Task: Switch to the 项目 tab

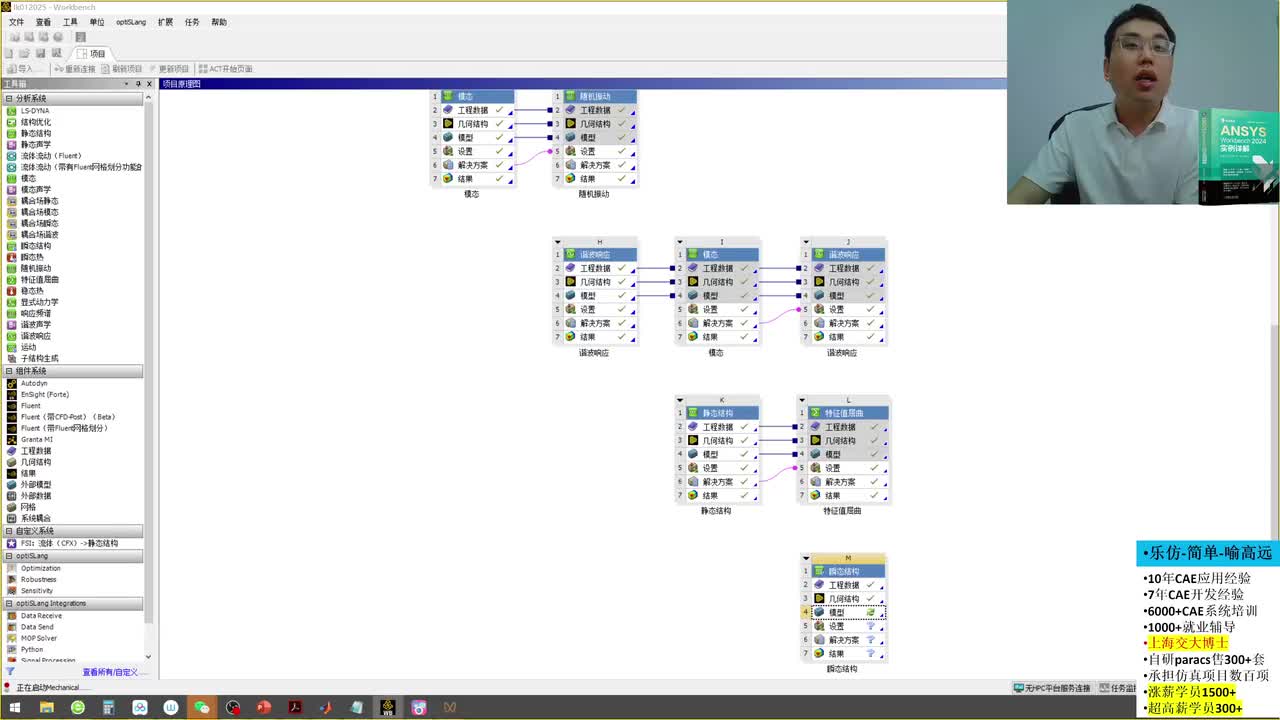Action: (92, 53)
